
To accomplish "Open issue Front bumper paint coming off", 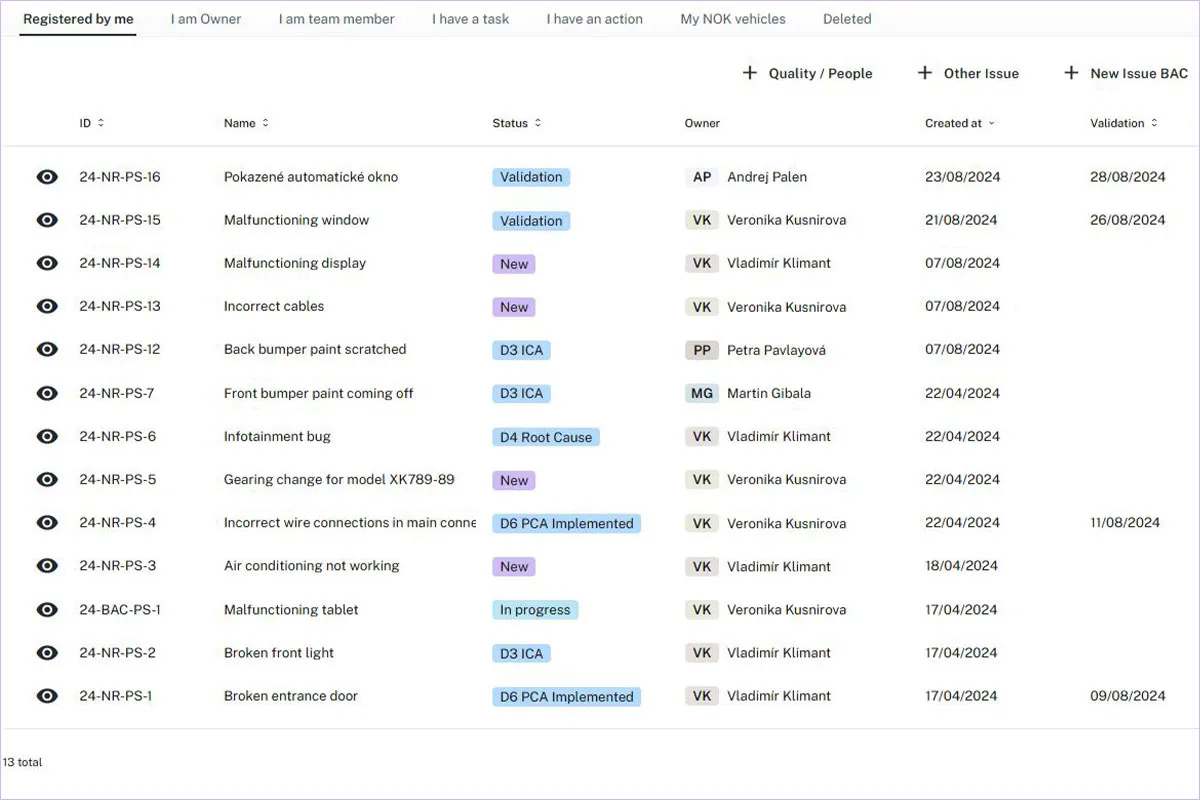I will click(318, 393).
